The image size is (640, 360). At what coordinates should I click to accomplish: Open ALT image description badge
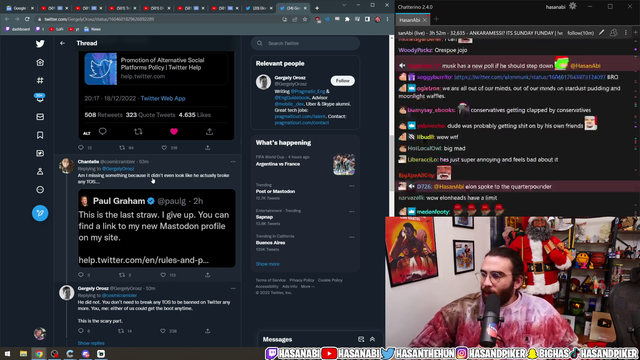[x=87, y=133]
